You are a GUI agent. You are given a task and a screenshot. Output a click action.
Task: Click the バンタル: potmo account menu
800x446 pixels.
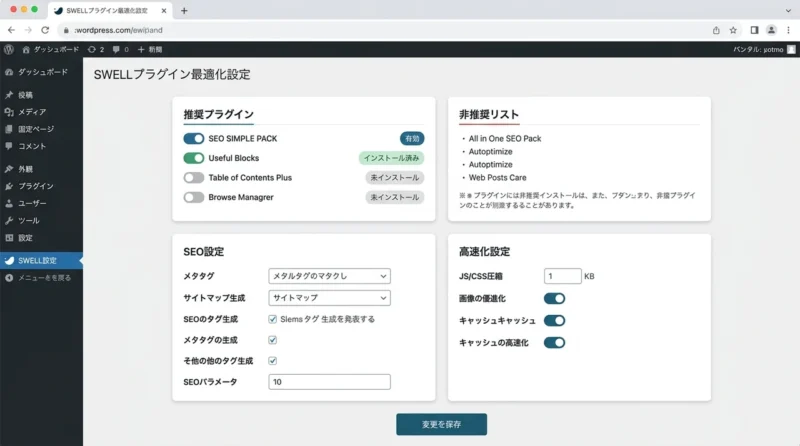pyautogui.click(x=764, y=49)
